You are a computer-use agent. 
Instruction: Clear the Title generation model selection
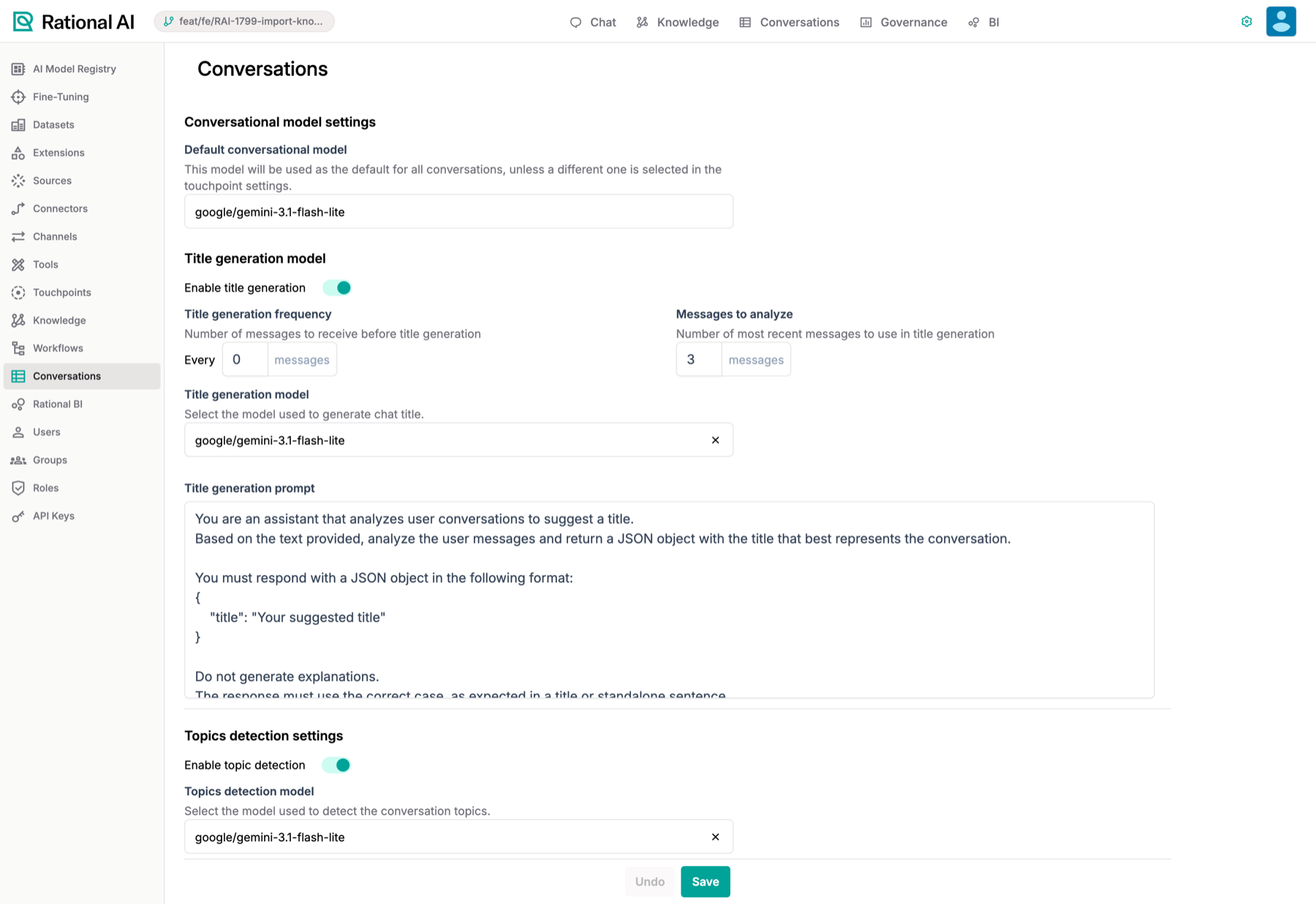coord(715,440)
